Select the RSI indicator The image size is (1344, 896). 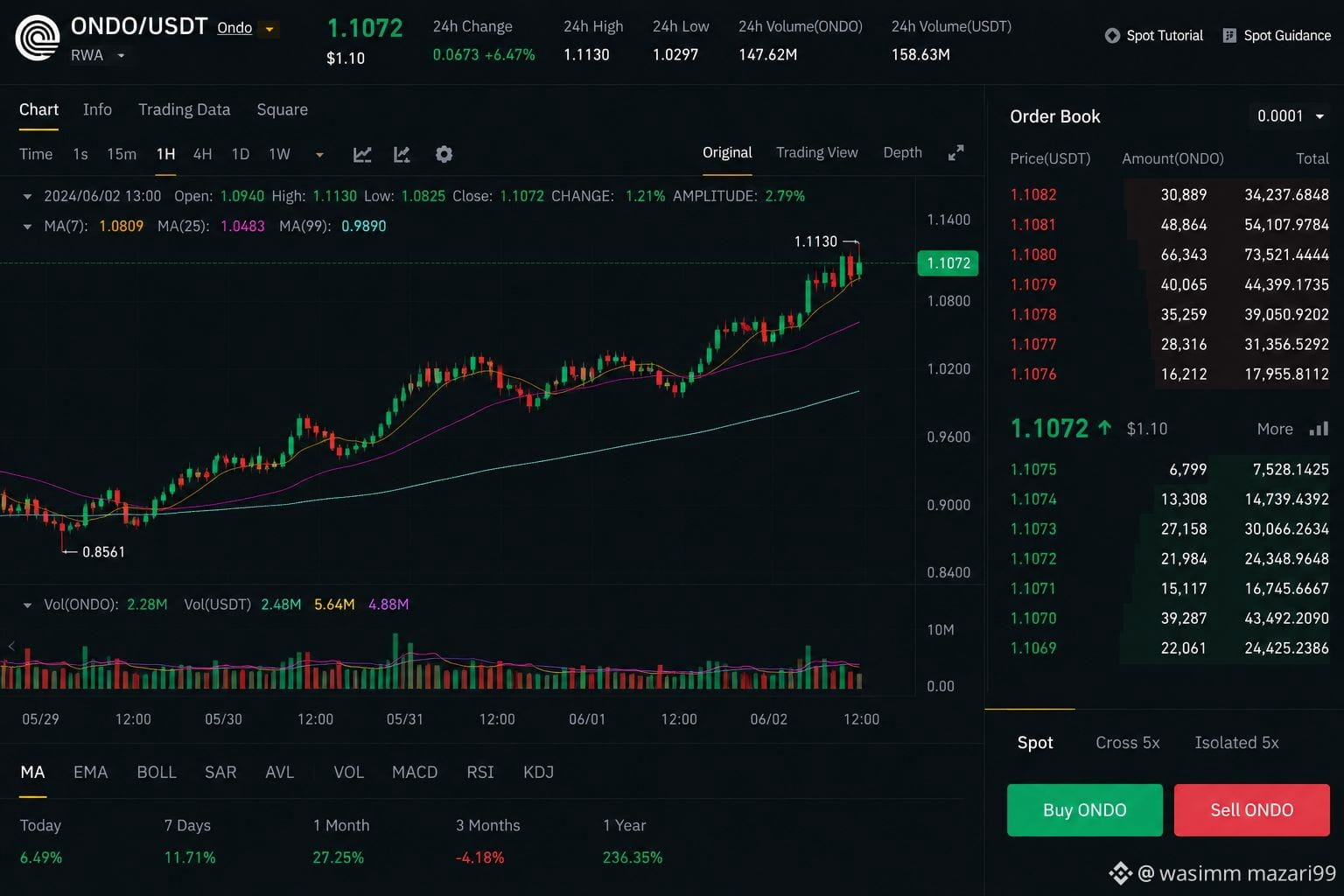click(479, 772)
